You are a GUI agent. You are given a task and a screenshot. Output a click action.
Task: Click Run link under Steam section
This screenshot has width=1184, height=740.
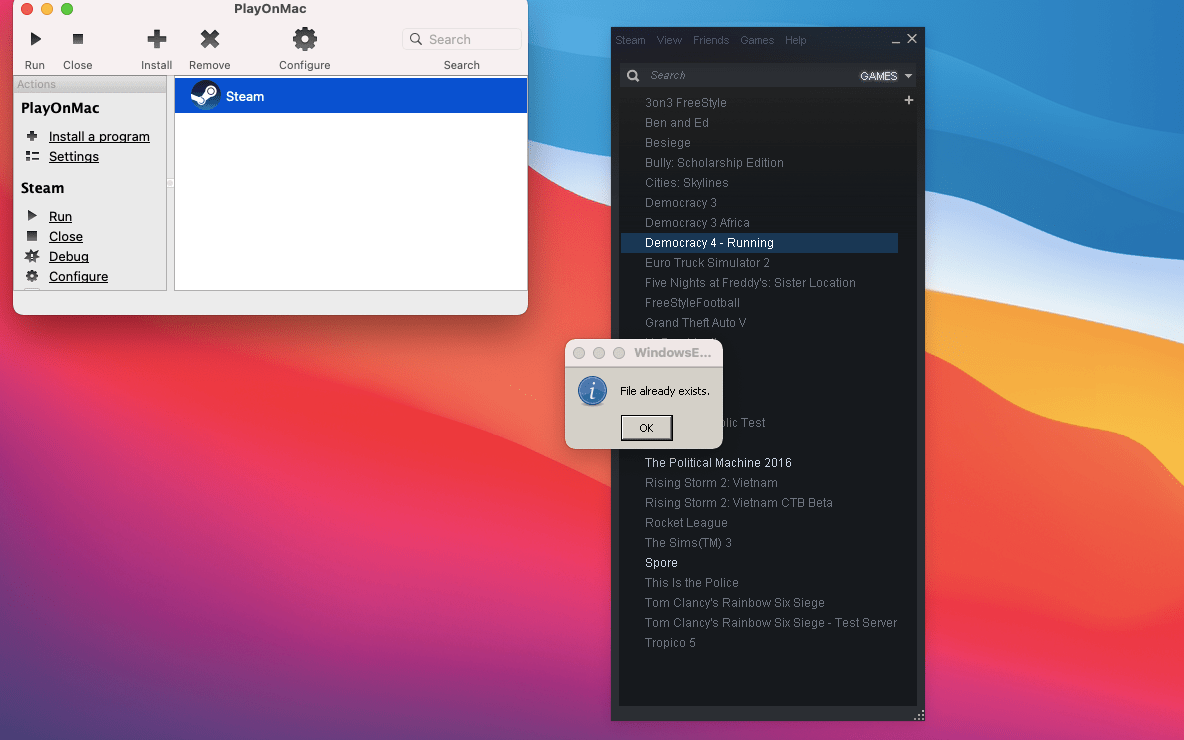click(x=60, y=216)
